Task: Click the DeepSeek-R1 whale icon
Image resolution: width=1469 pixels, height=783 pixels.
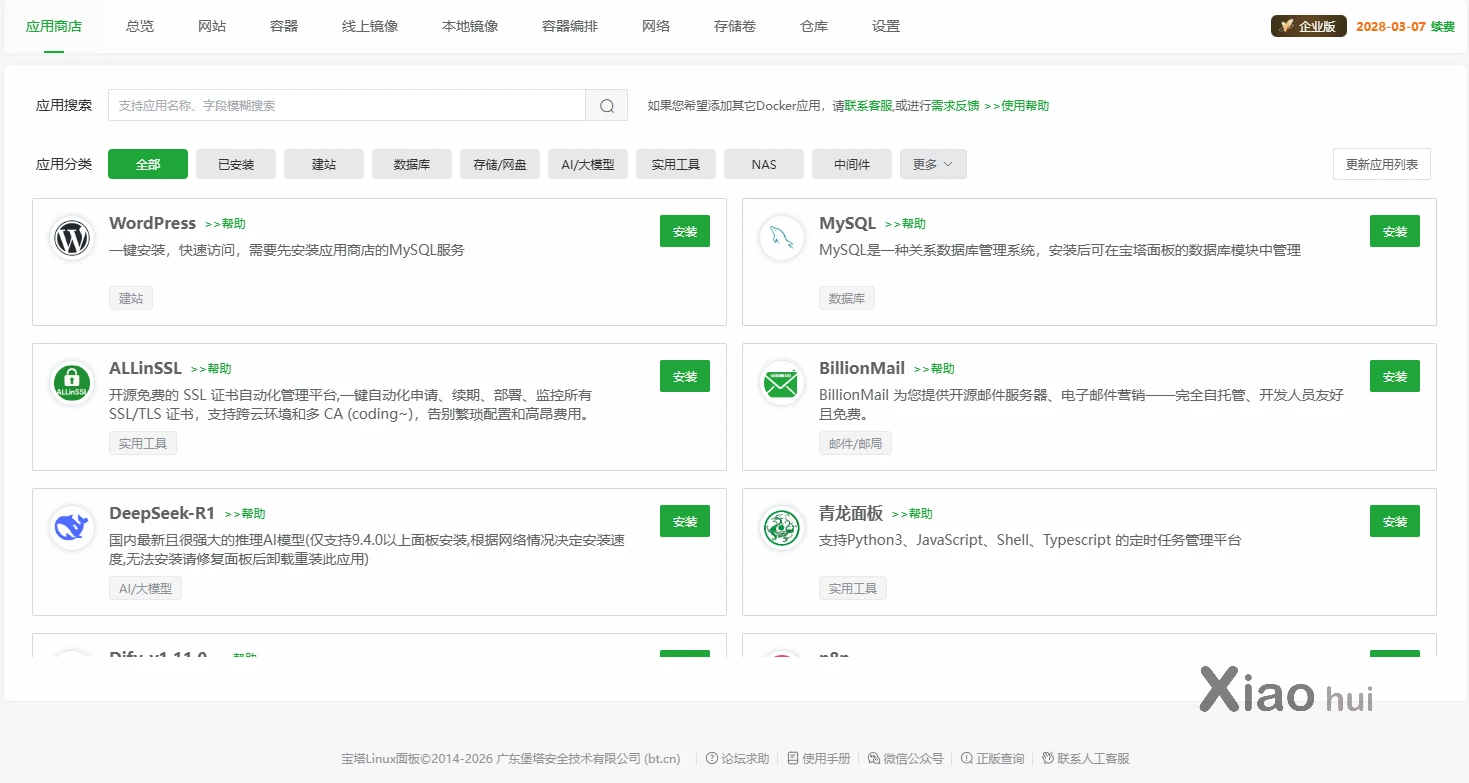Action: point(72,529)
